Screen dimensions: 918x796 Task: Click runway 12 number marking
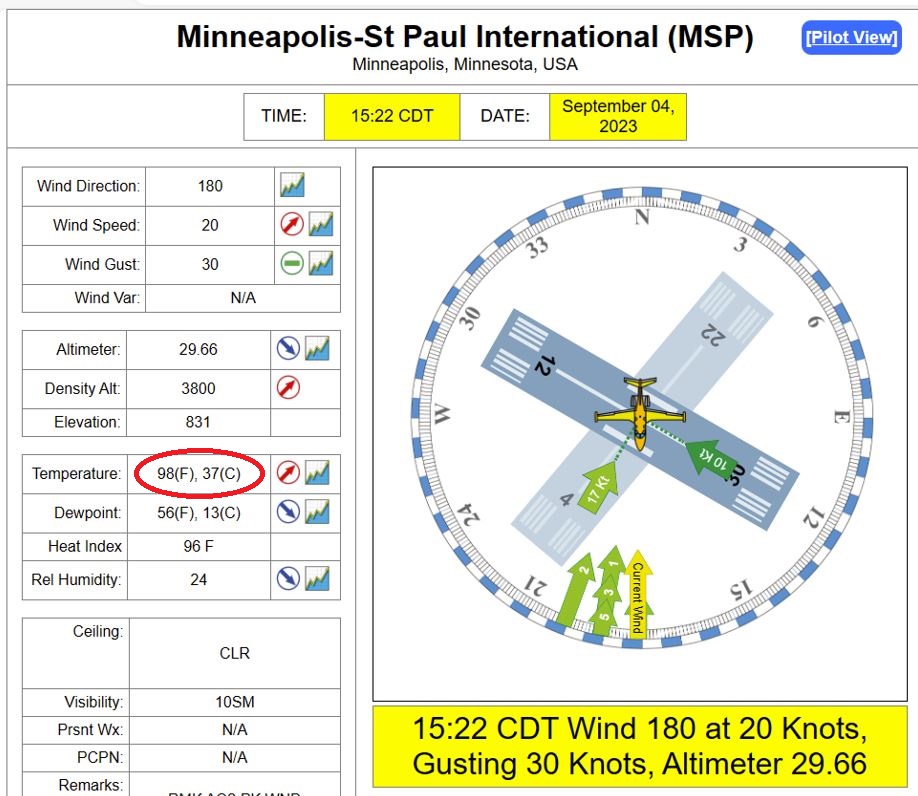[543, 365]
